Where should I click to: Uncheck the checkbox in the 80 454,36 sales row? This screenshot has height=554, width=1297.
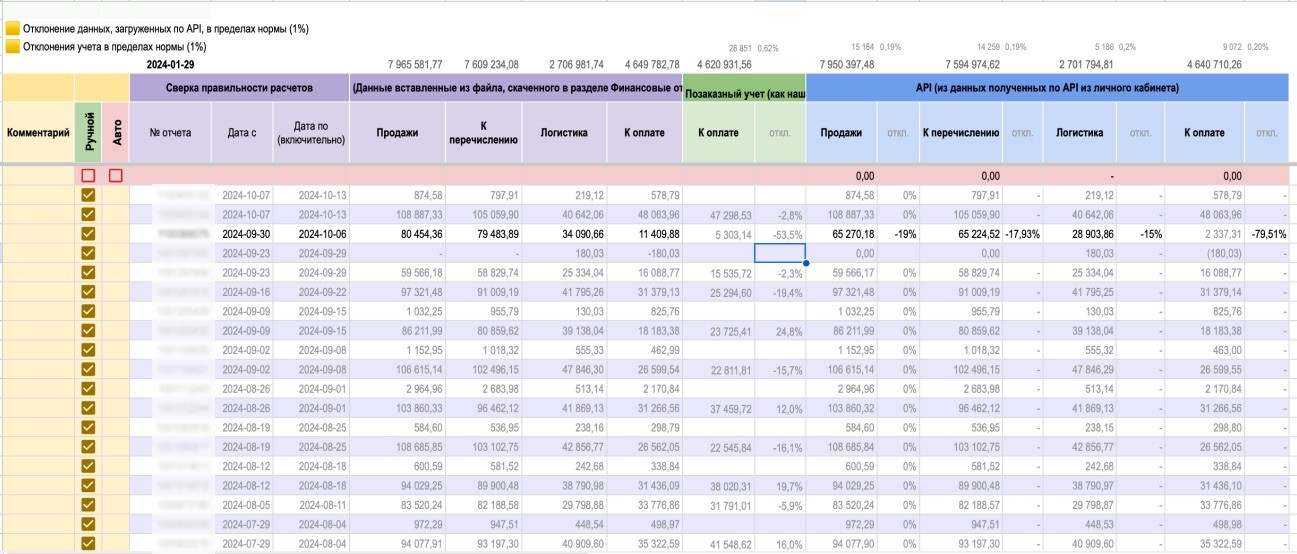click(x=88, y=233)
